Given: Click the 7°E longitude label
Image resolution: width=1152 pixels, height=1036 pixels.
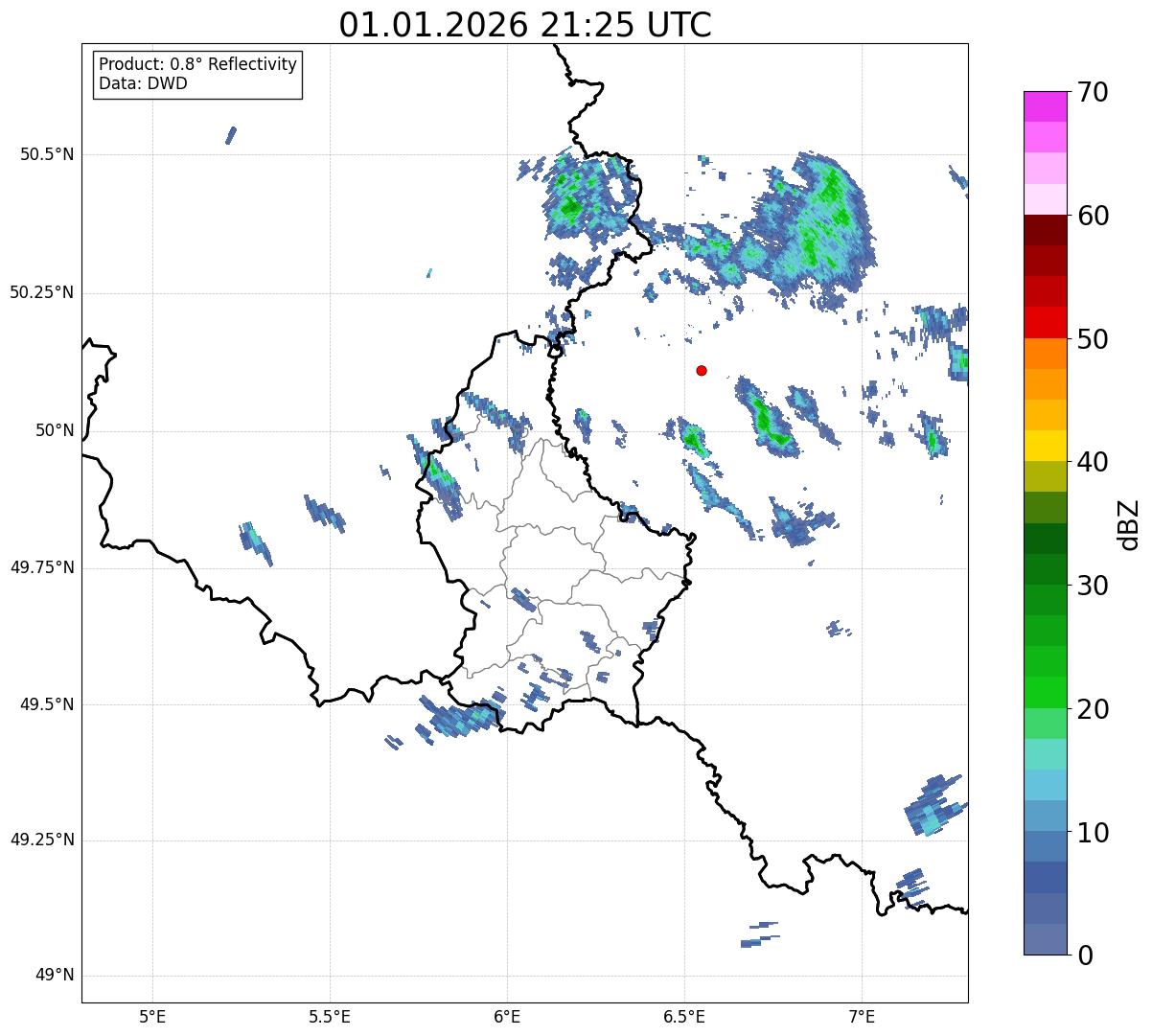Looking at the screenshot, I should click(862, 1017).
